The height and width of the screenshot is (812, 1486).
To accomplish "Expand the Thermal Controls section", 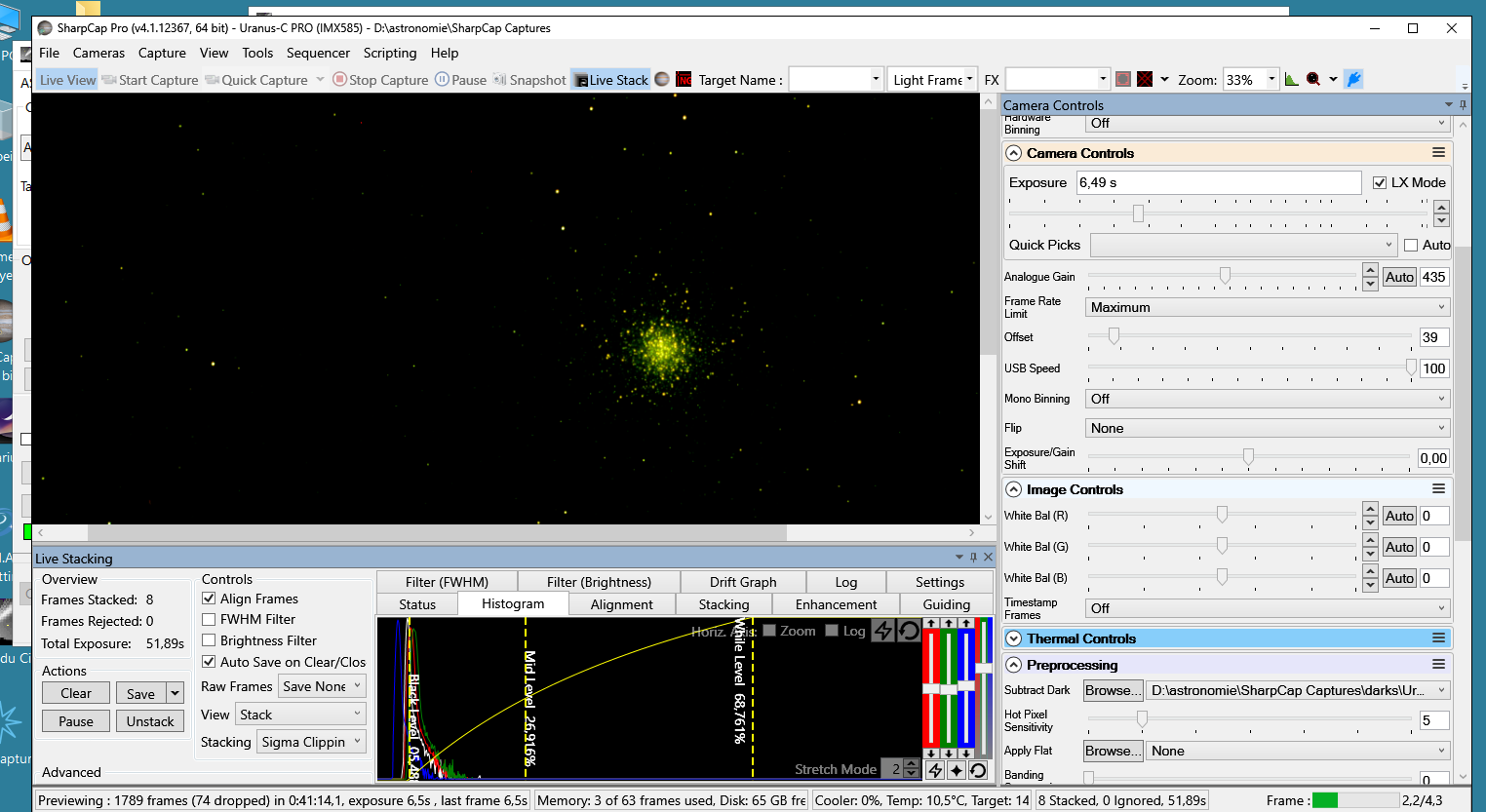I will click(1014, 638).
